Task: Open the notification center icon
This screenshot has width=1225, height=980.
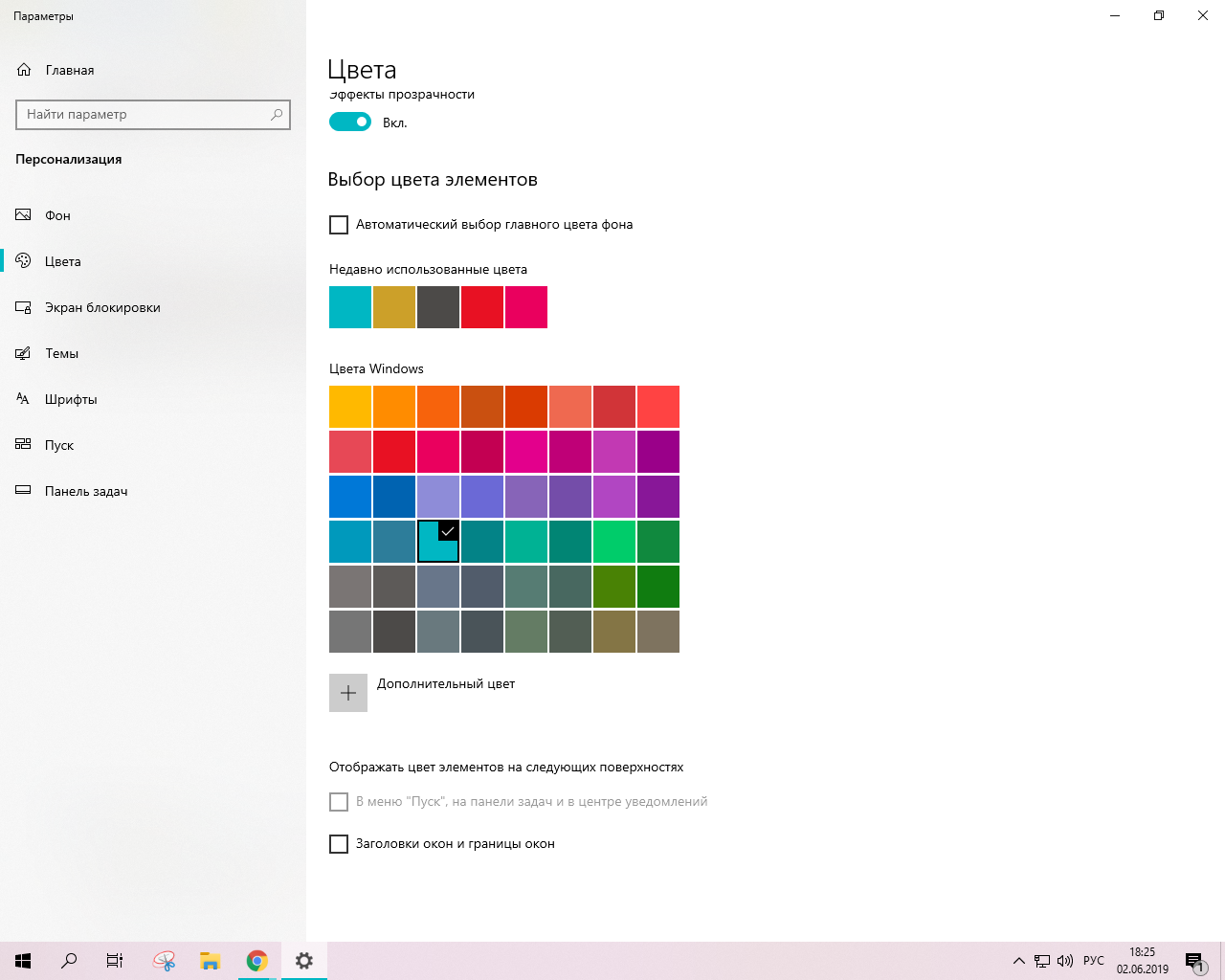Action: 1194,961
